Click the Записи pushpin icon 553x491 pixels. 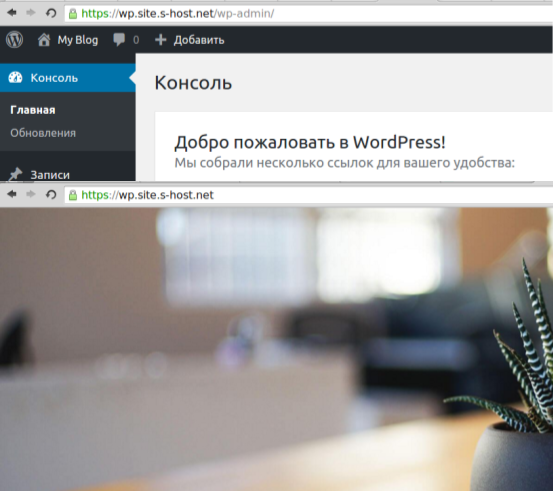coord(15,174)
